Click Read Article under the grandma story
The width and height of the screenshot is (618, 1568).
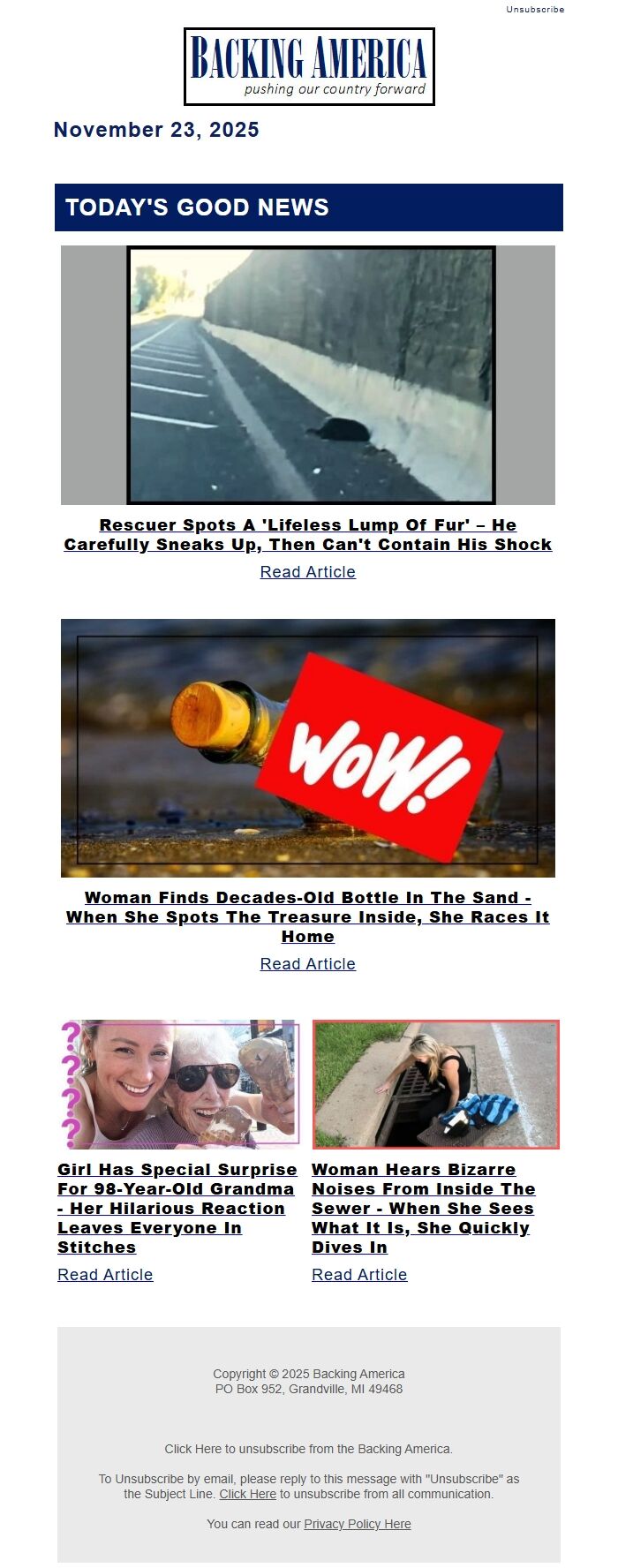tap(105, 1275)
